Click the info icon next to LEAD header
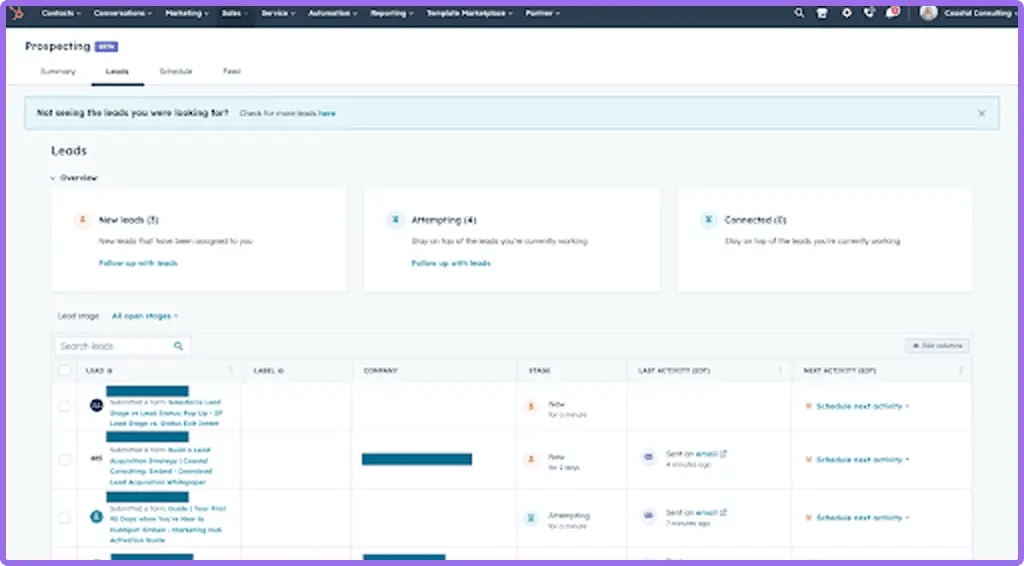Viewport: 1024px width, 566px height. click(110, 371)
